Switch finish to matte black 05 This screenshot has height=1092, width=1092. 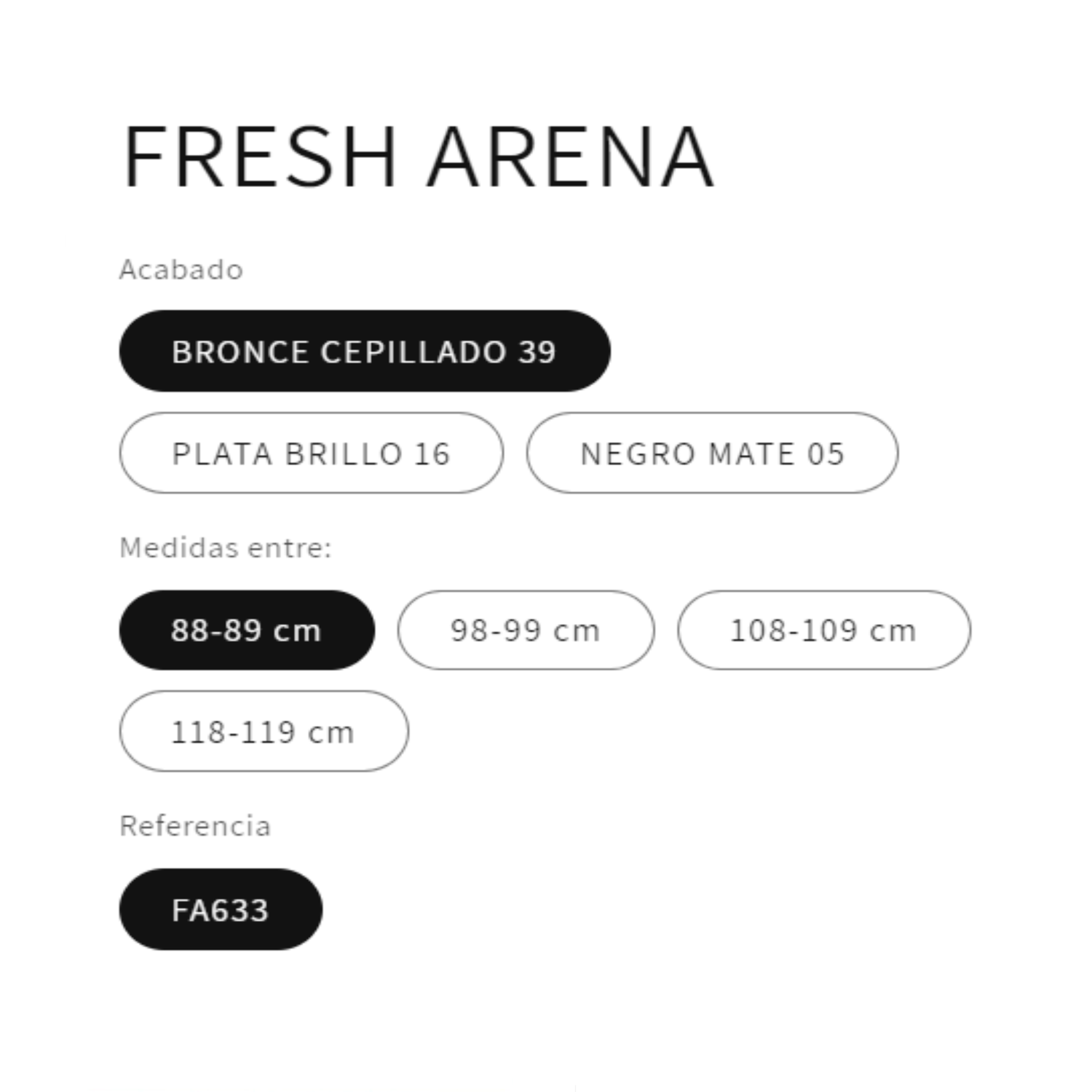712,453
